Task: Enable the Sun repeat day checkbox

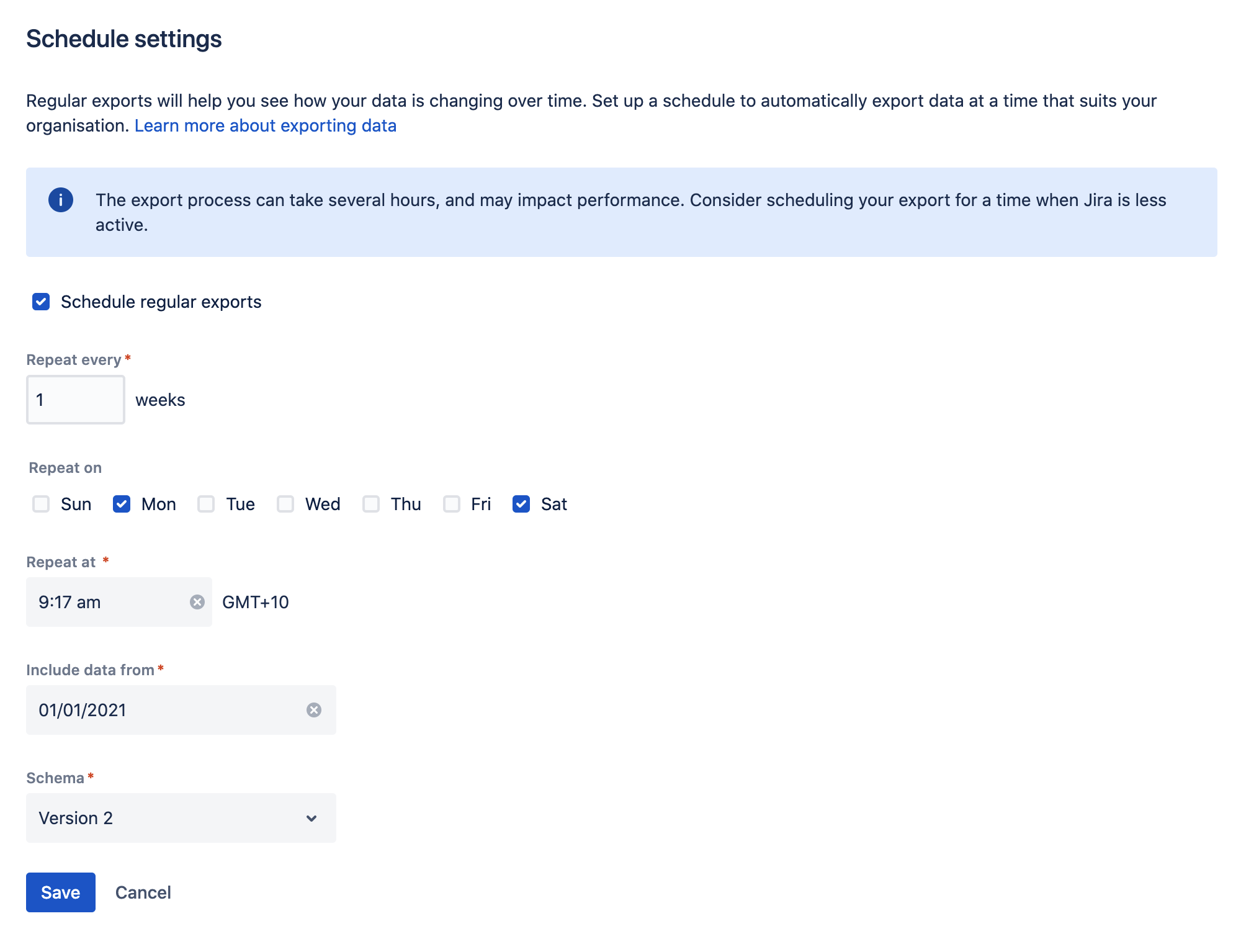Action: (41, 504)
